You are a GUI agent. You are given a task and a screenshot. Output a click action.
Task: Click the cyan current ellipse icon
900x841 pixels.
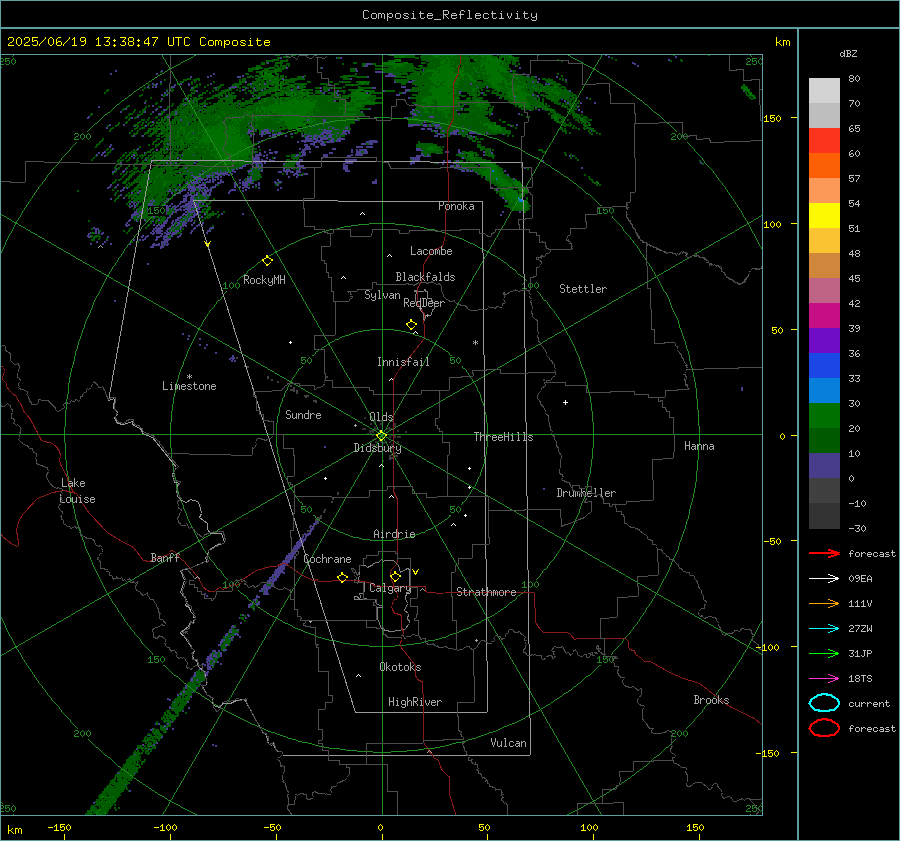tap(824, 703)
